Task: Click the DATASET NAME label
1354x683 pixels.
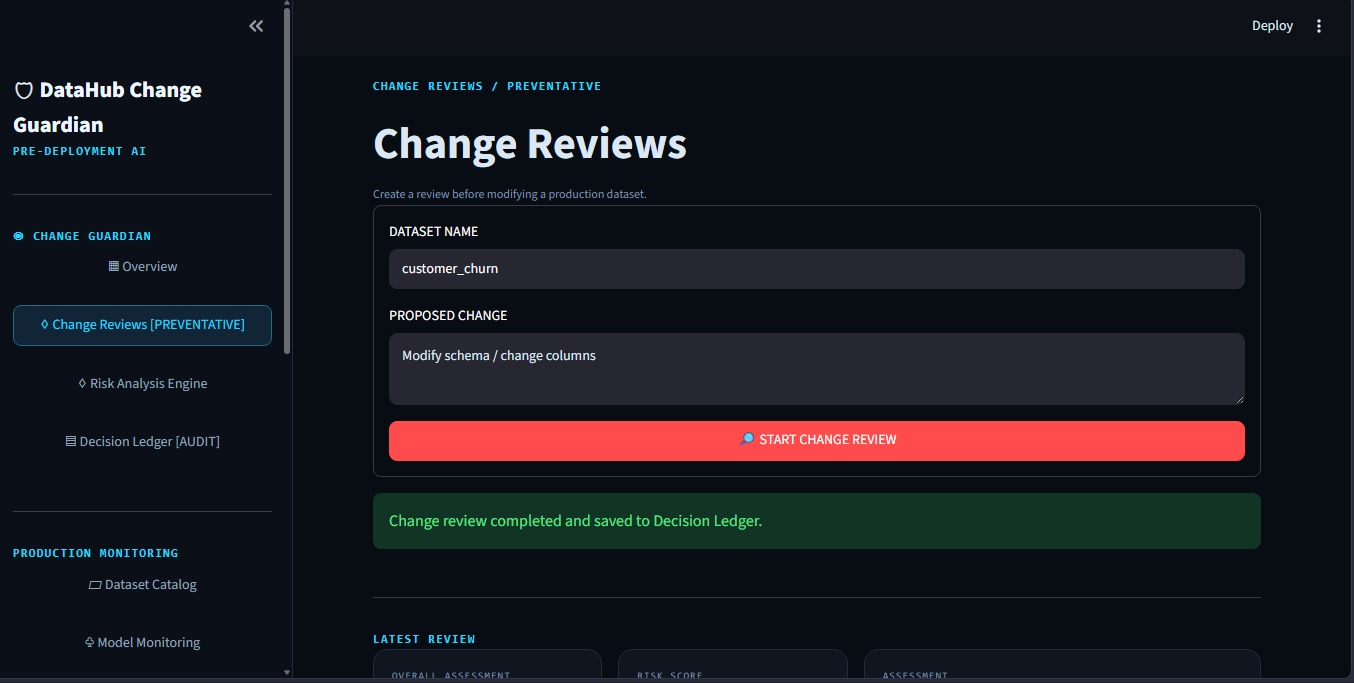Action: (434, 231)
